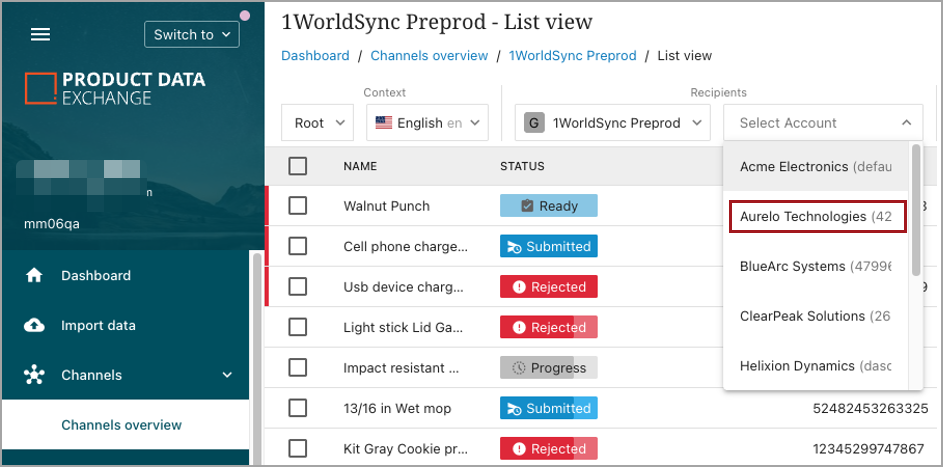The height and width of the screenshot is (467, 943).
Task: Click the Rejected status badge for Usb device charger
Action: coord(548,287)
